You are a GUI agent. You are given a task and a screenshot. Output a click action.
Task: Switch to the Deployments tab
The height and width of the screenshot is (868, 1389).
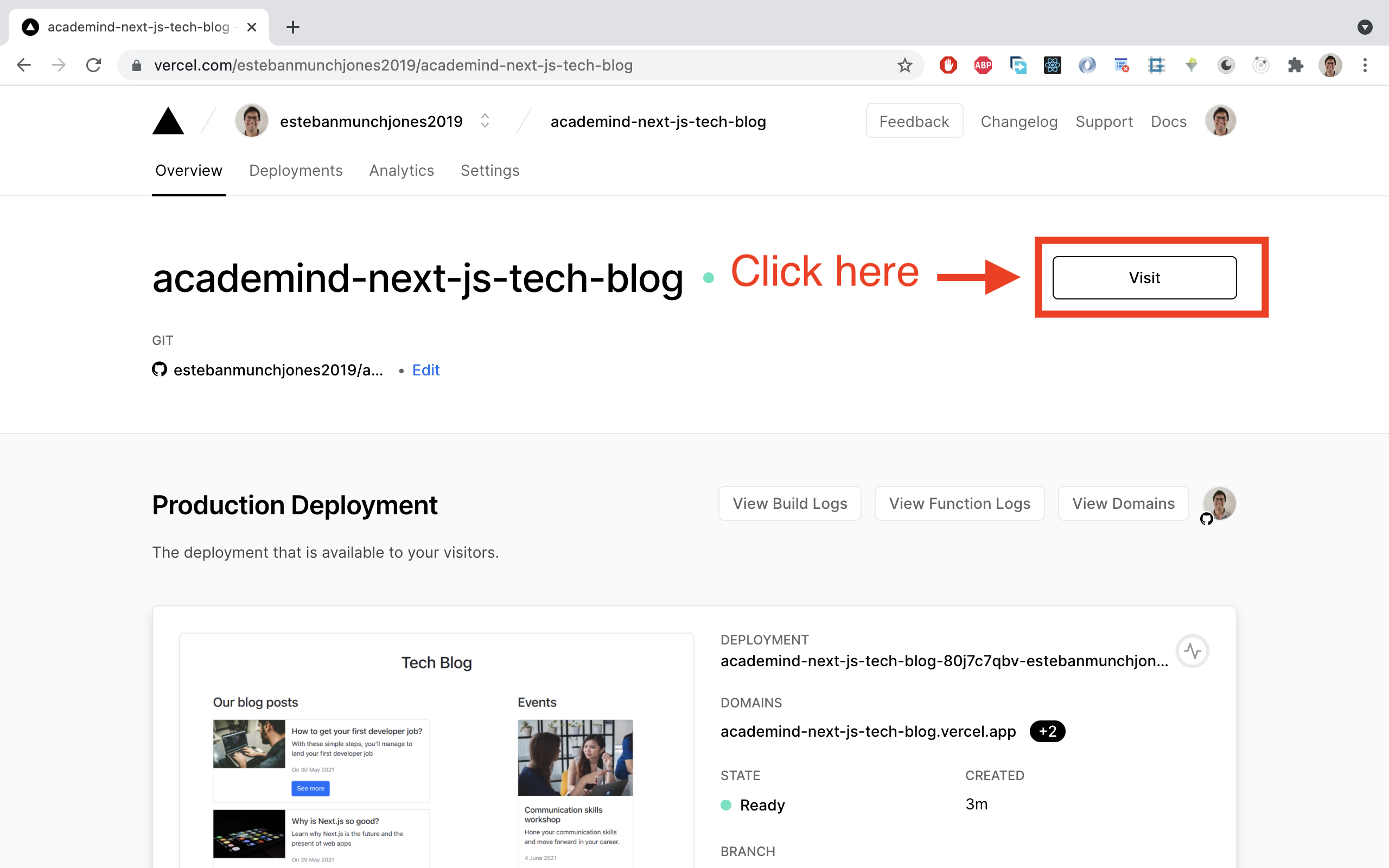point(296,170)
